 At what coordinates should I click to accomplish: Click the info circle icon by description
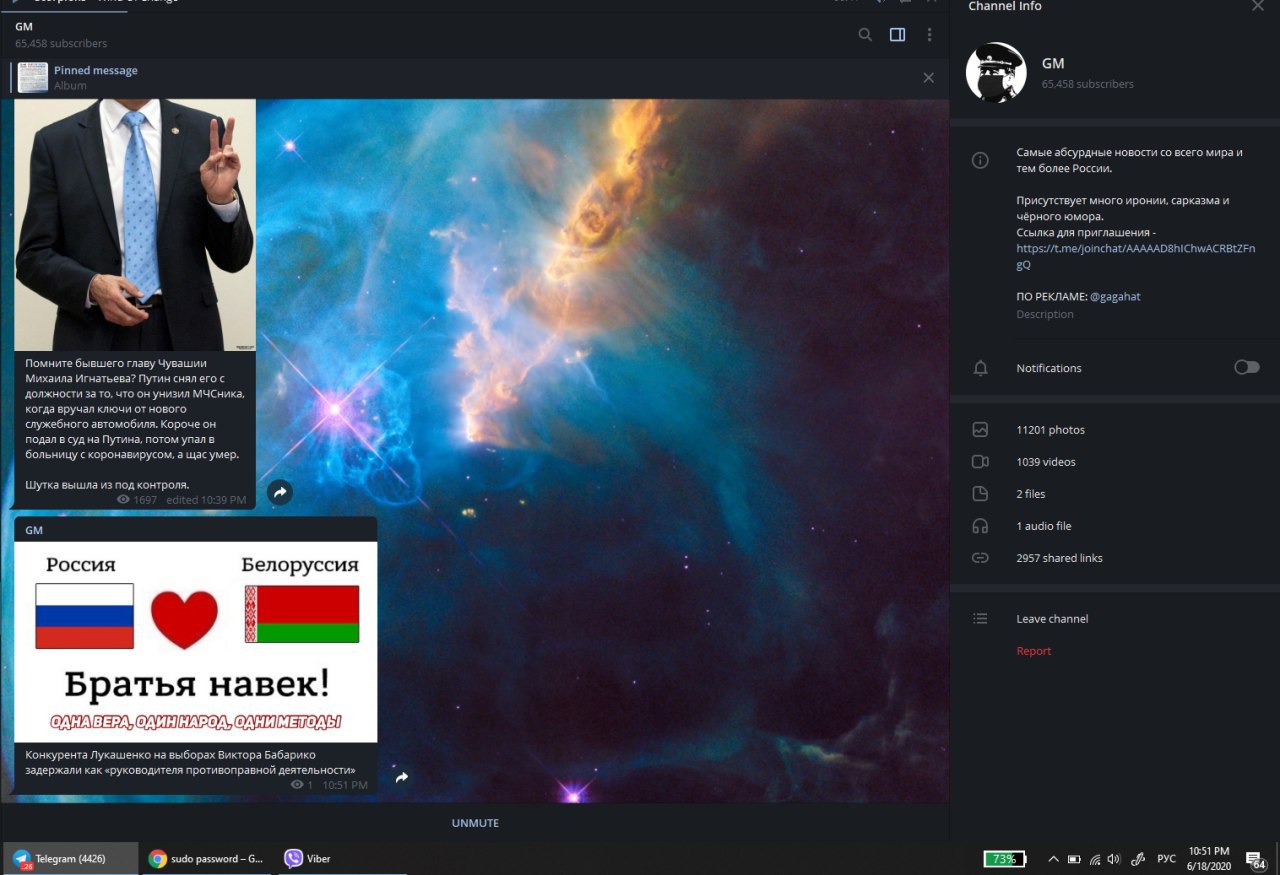[x=980, y=160]
